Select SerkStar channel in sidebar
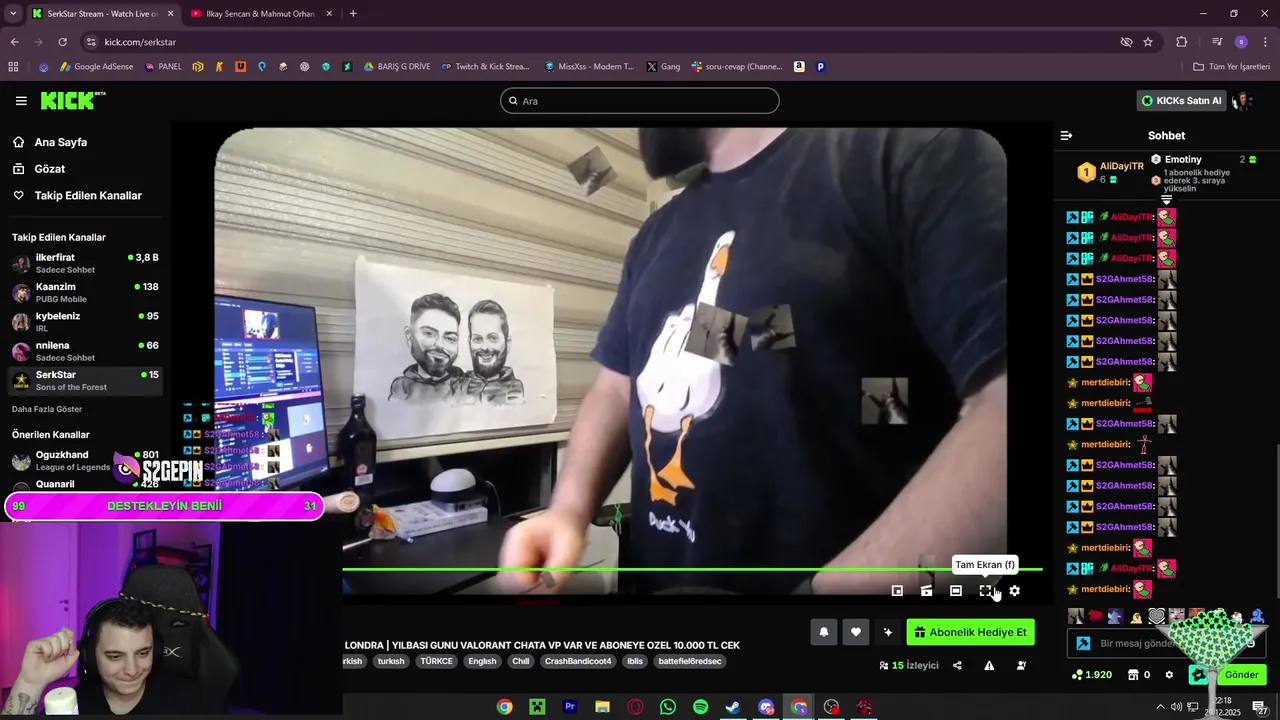 (x=85, y=380)
